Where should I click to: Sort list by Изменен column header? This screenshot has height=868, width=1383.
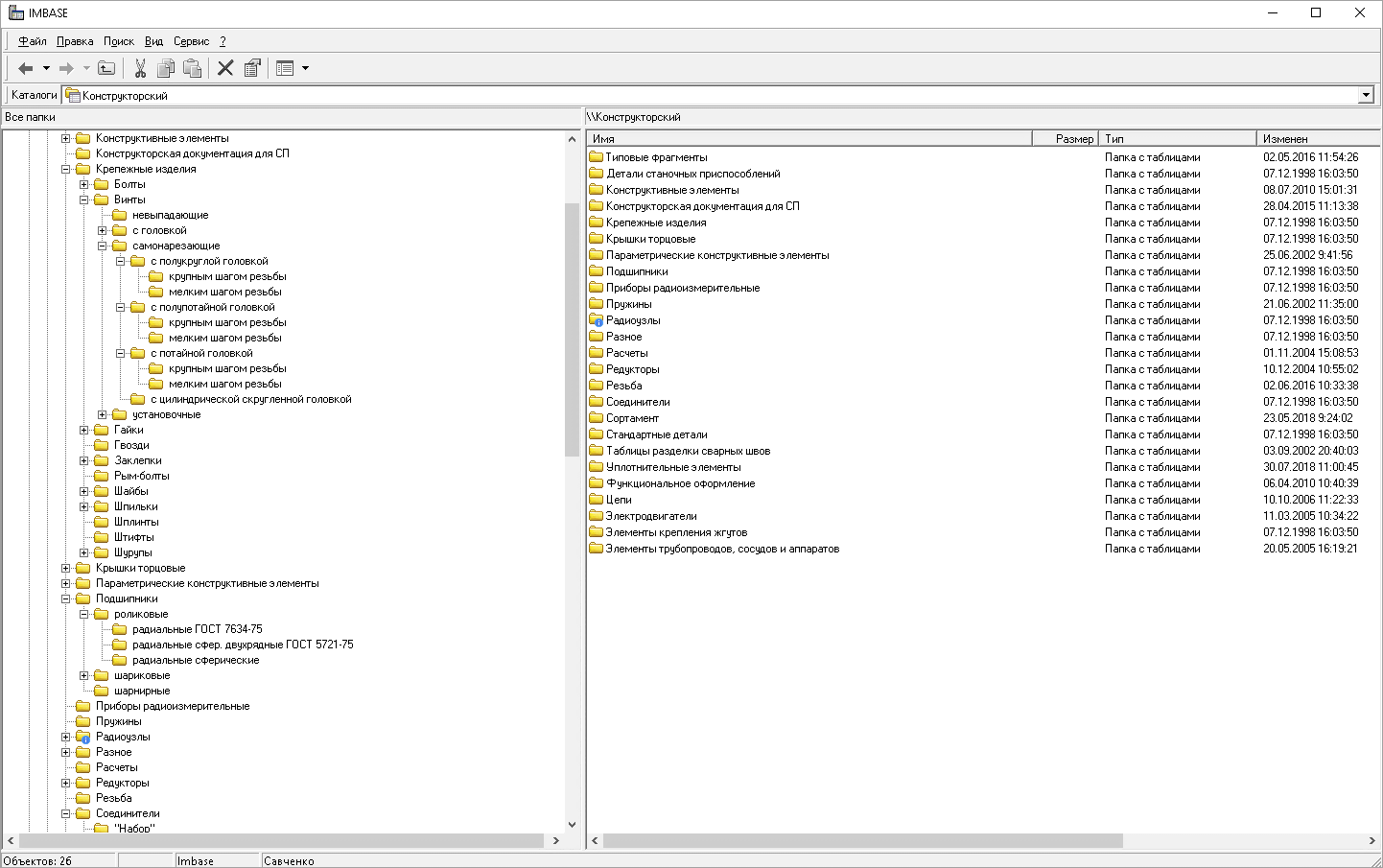coord(1285,139)
